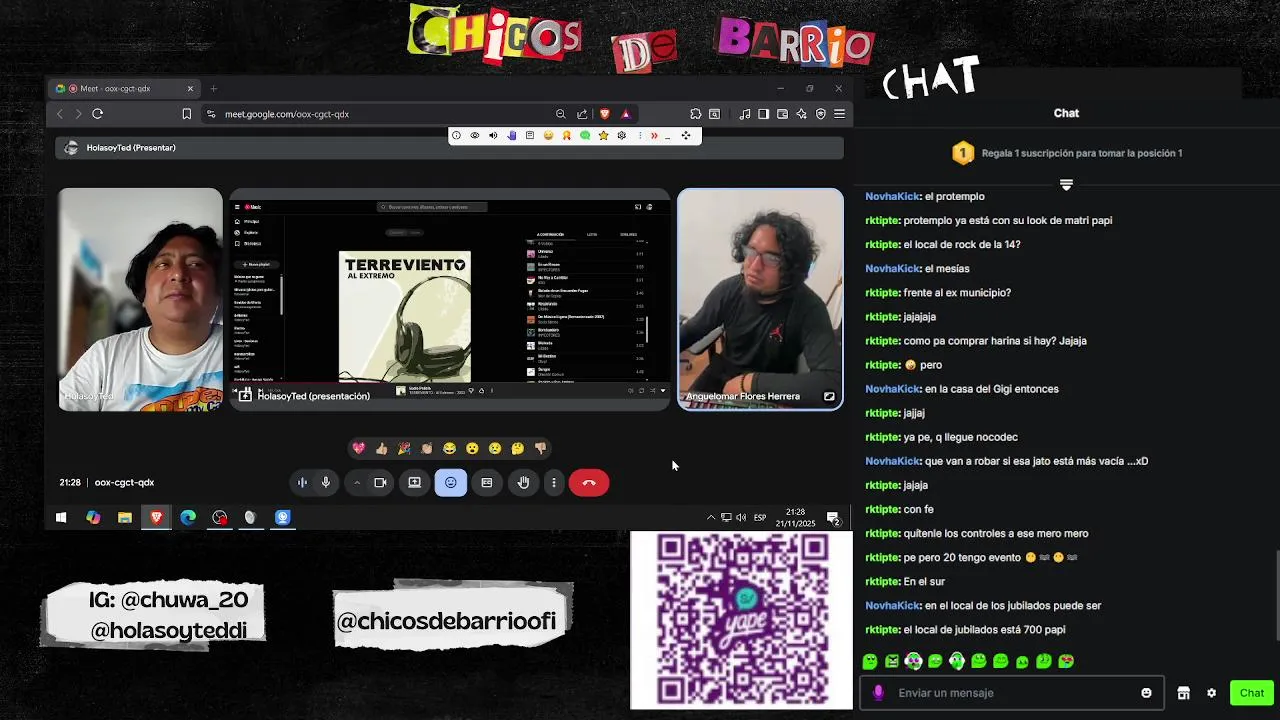
Task: Close the Meet browser tab
Action: click(x=190, y=88)
